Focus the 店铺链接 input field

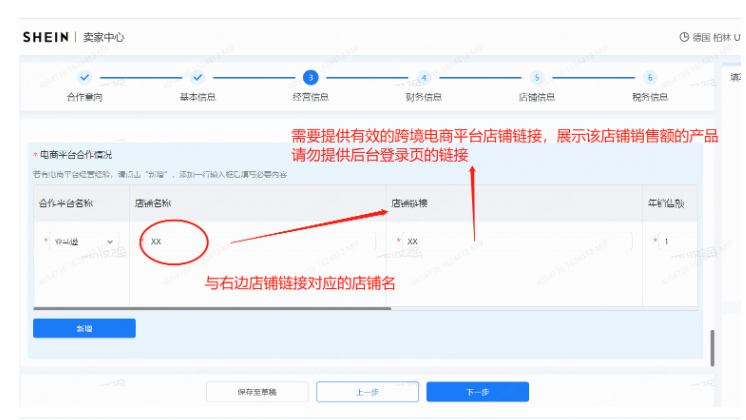coord(515,242)
